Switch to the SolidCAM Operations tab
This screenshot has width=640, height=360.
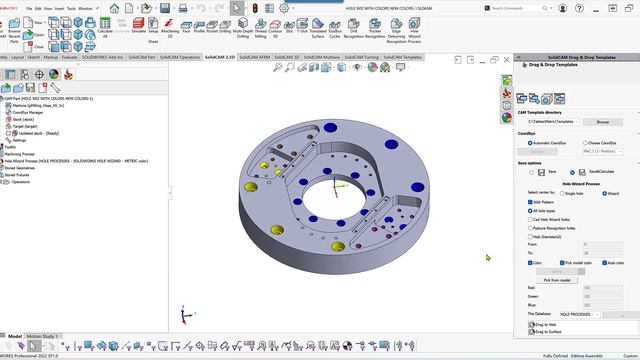180,57
